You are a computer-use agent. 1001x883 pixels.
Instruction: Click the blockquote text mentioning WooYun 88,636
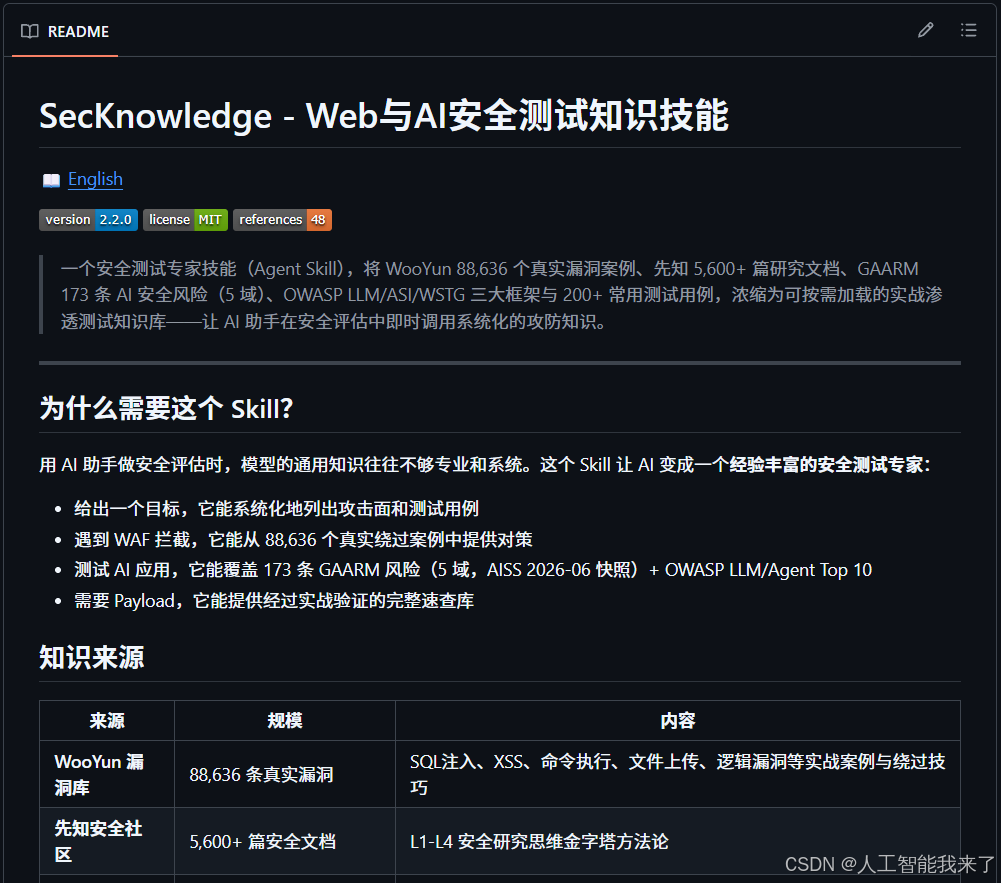(502, 294)
